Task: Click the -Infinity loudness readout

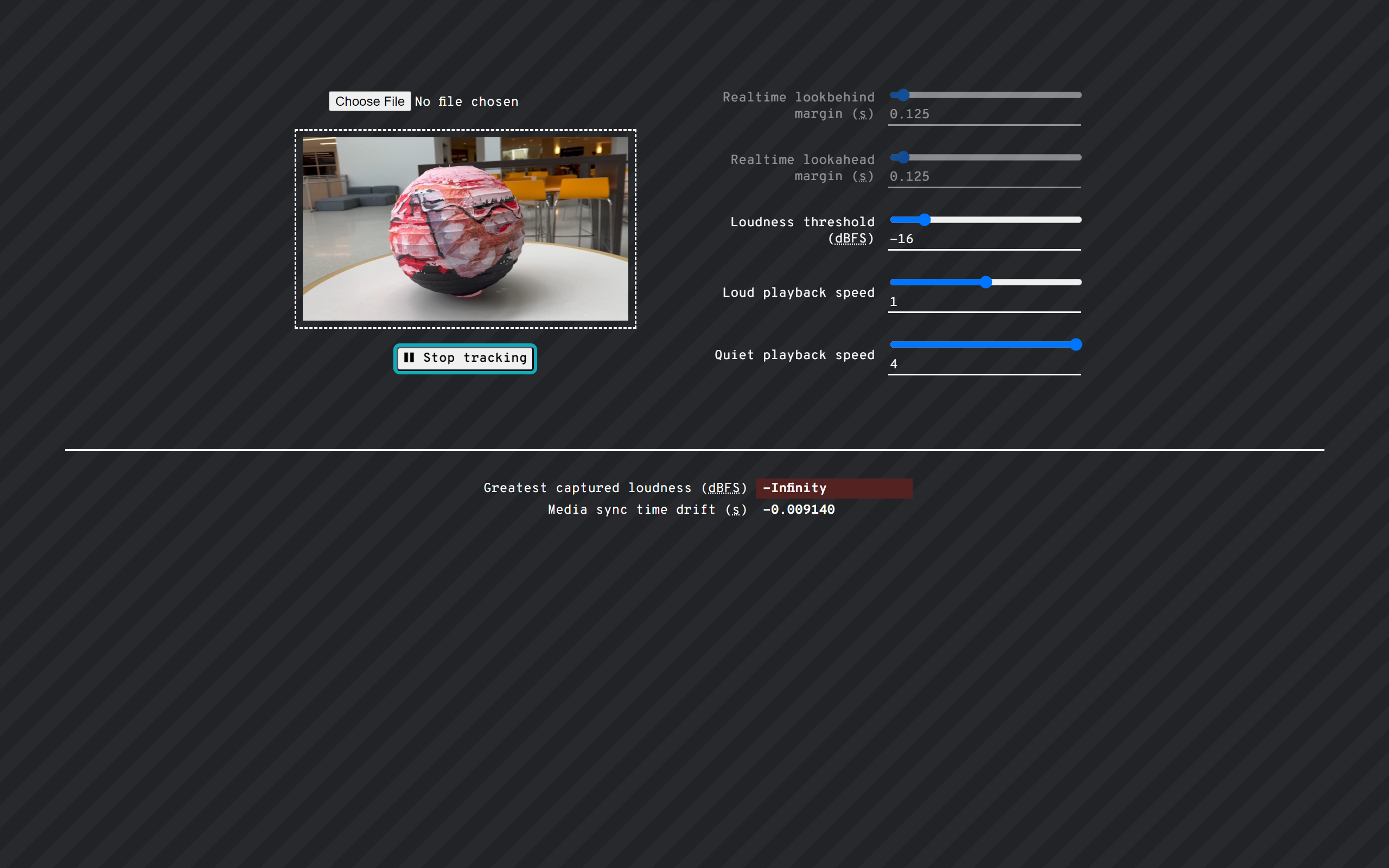Action: coord(834,488)
